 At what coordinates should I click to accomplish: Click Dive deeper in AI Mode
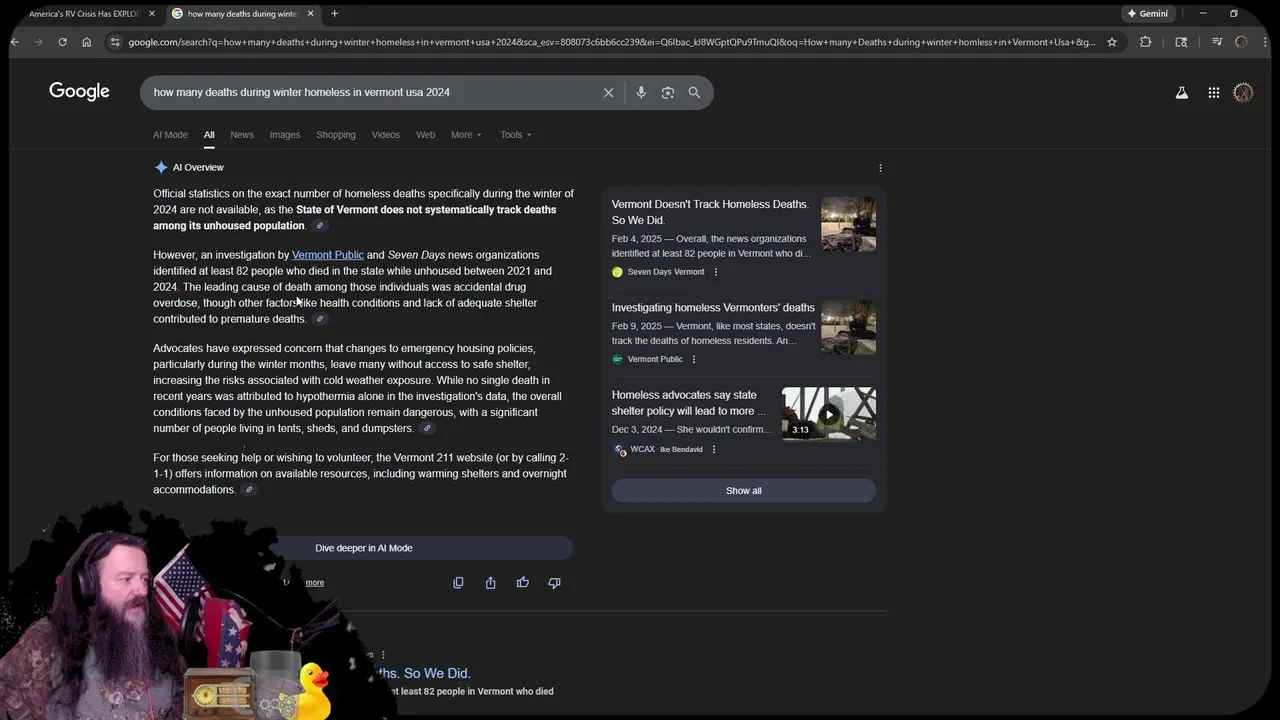coord(364,548)
